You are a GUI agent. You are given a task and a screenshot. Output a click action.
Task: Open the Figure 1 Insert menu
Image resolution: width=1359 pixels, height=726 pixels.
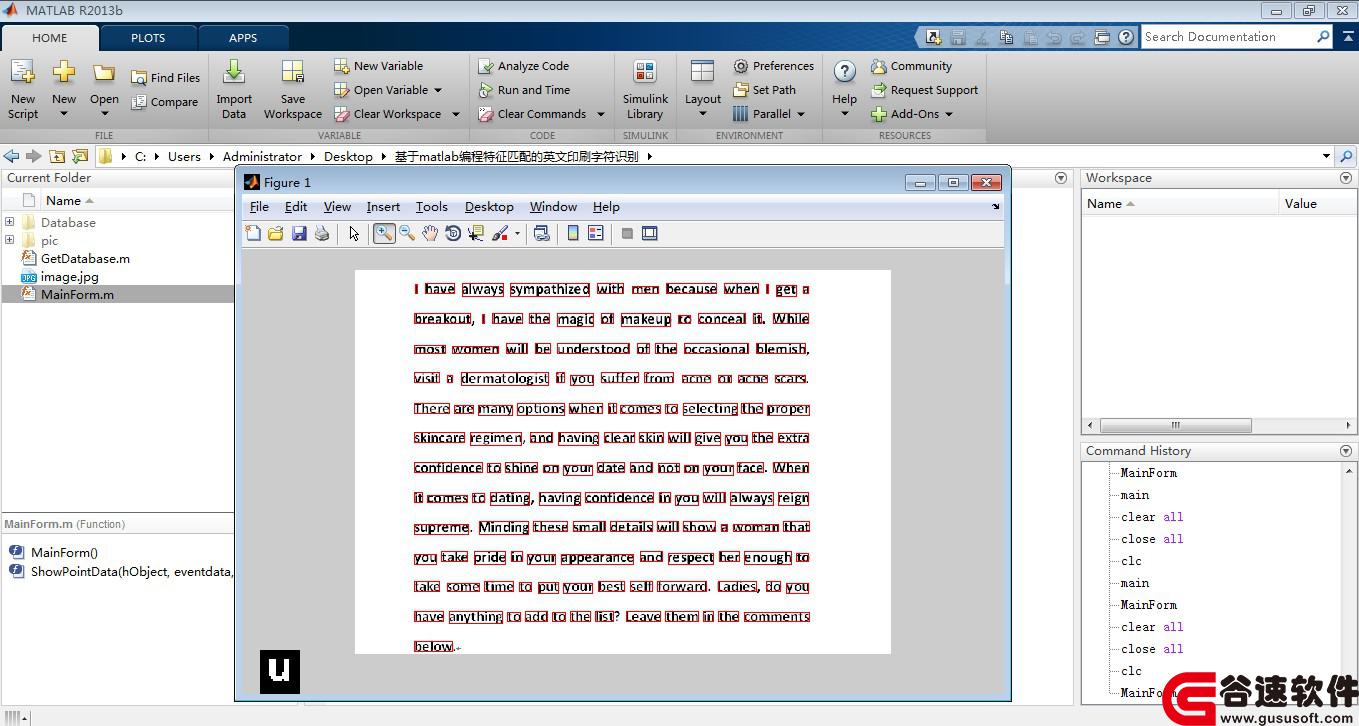383,207
